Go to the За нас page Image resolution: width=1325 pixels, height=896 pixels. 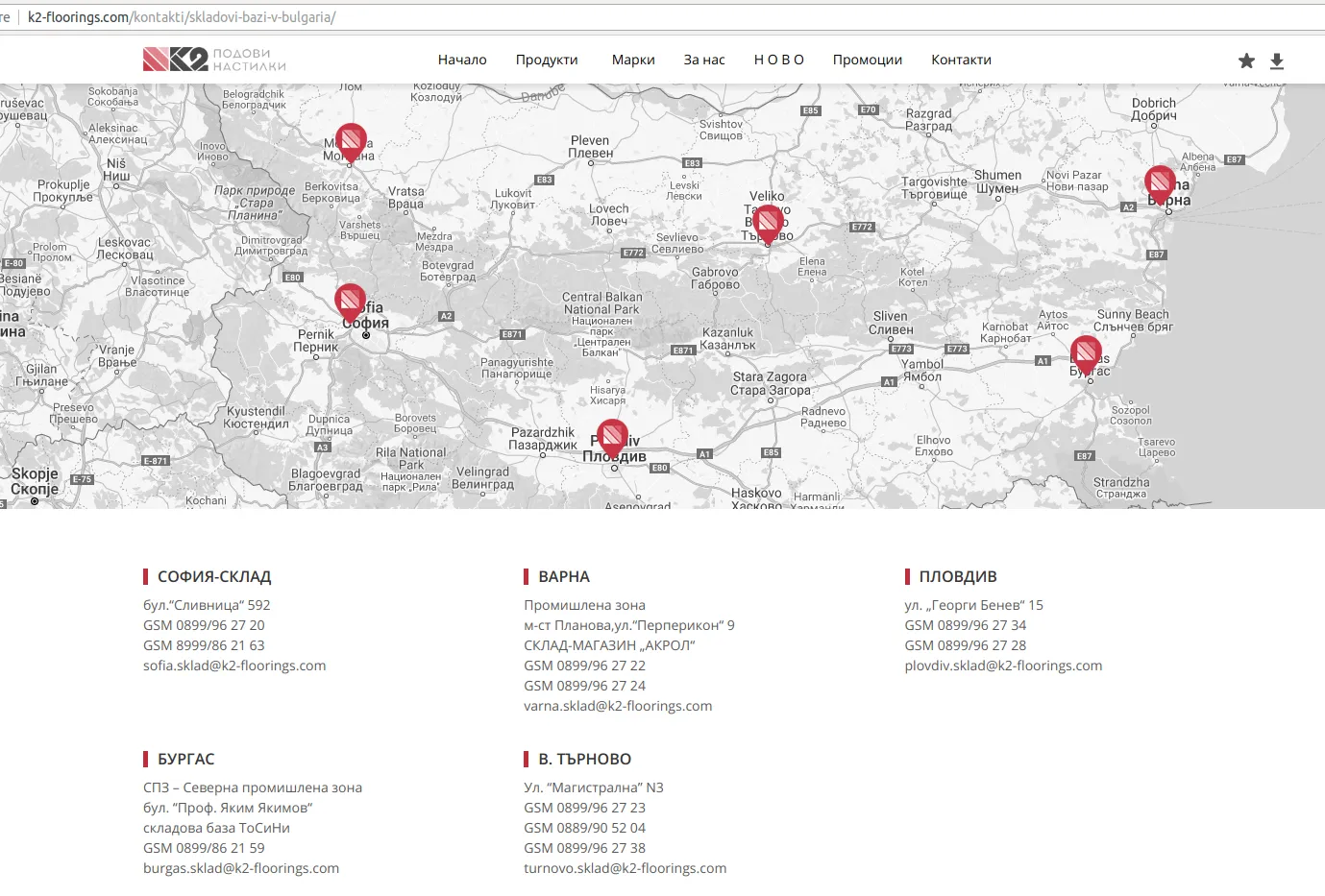click(x=704, y=60)
